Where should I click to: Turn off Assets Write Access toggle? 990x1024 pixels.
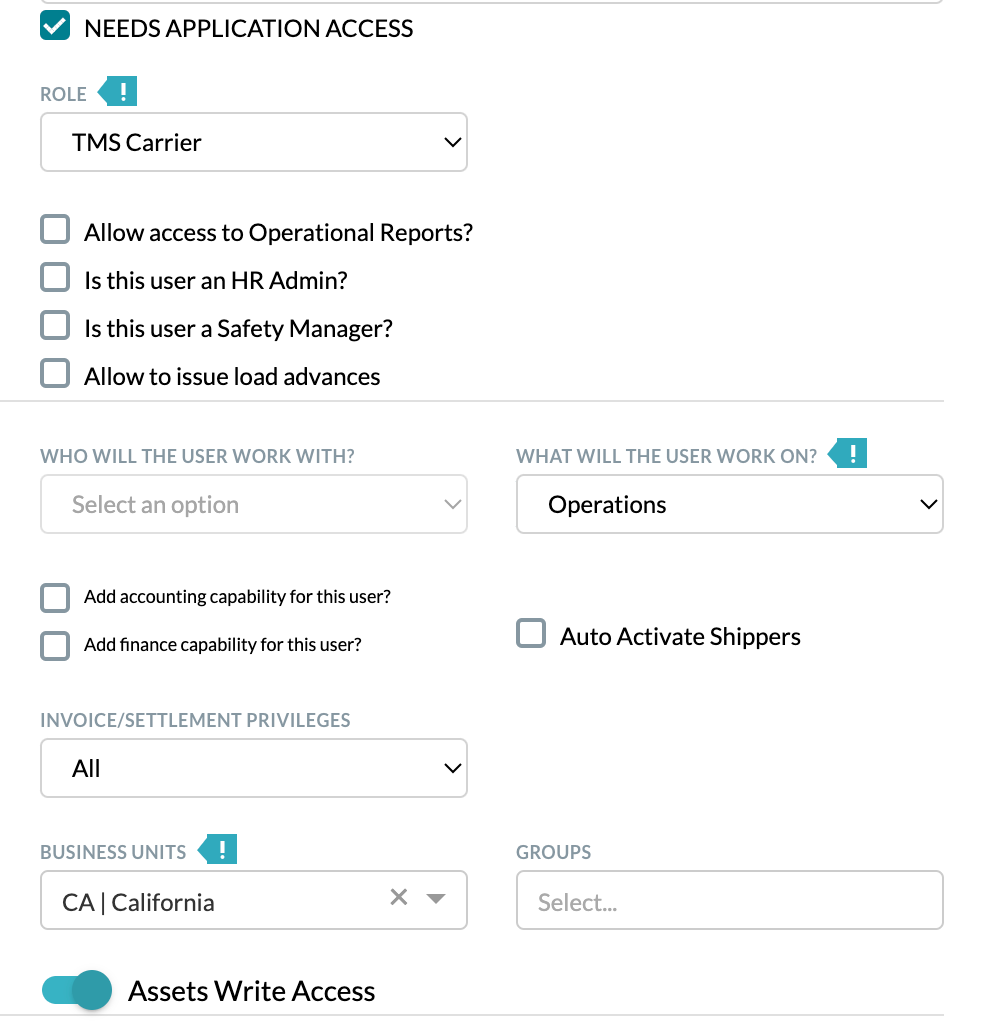(76, 990)
